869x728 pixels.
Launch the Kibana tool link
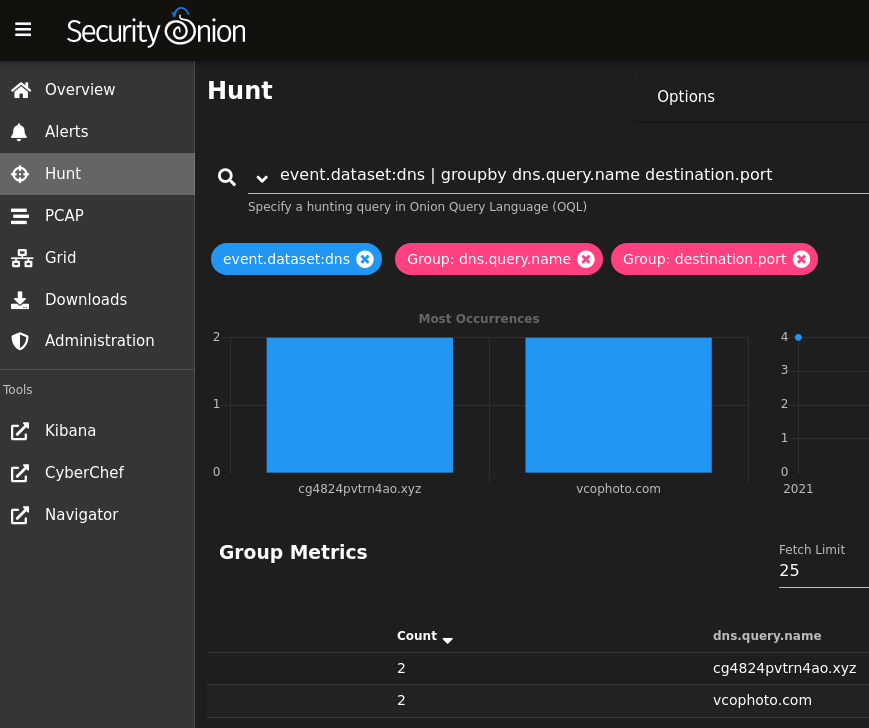tap(97, 431)
